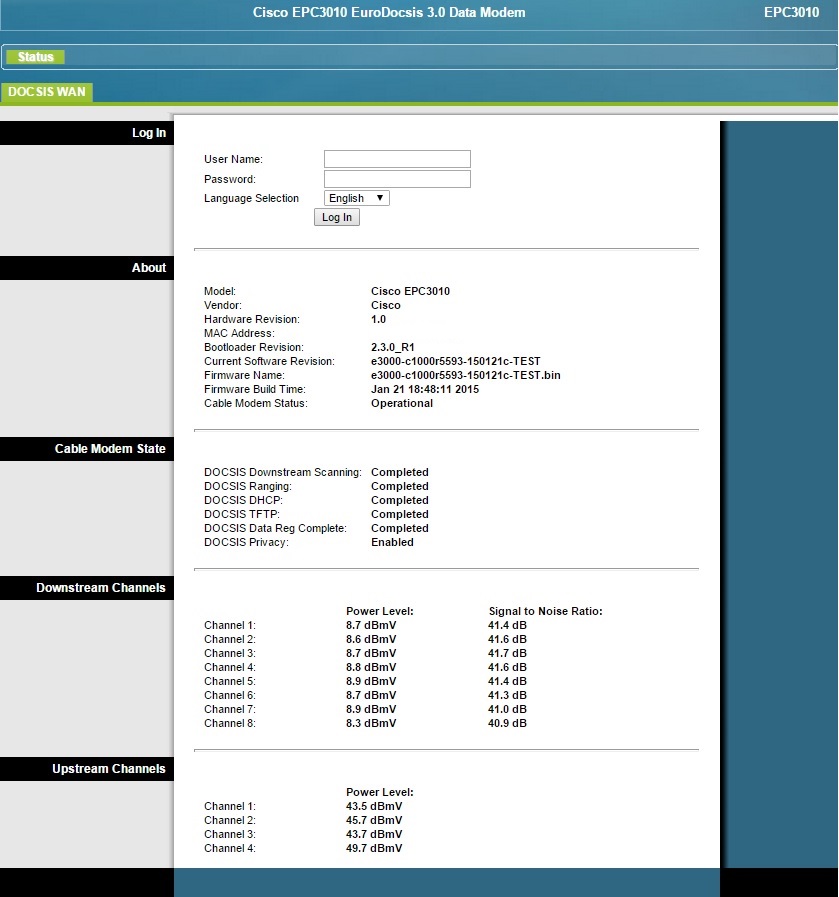This screenshot has width=839, height=897.
Task: Select upstream Channel 3 power '43.7 dBmV'
Action: [x=373, y=835]
